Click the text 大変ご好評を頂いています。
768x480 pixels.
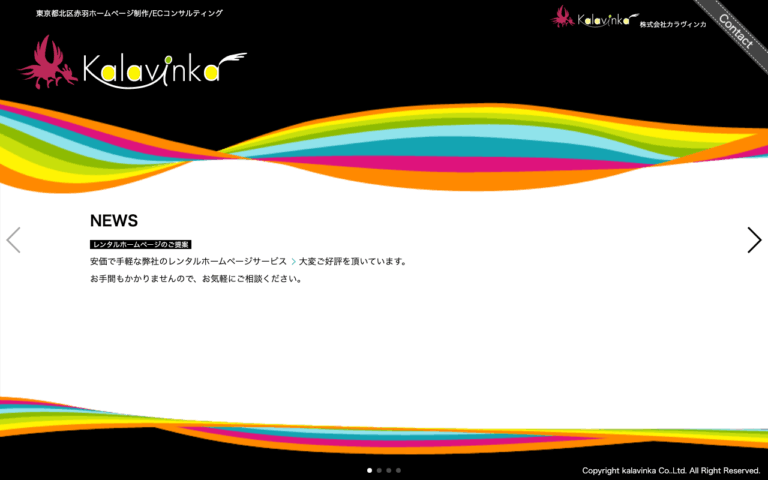click(x=354, y=262)
